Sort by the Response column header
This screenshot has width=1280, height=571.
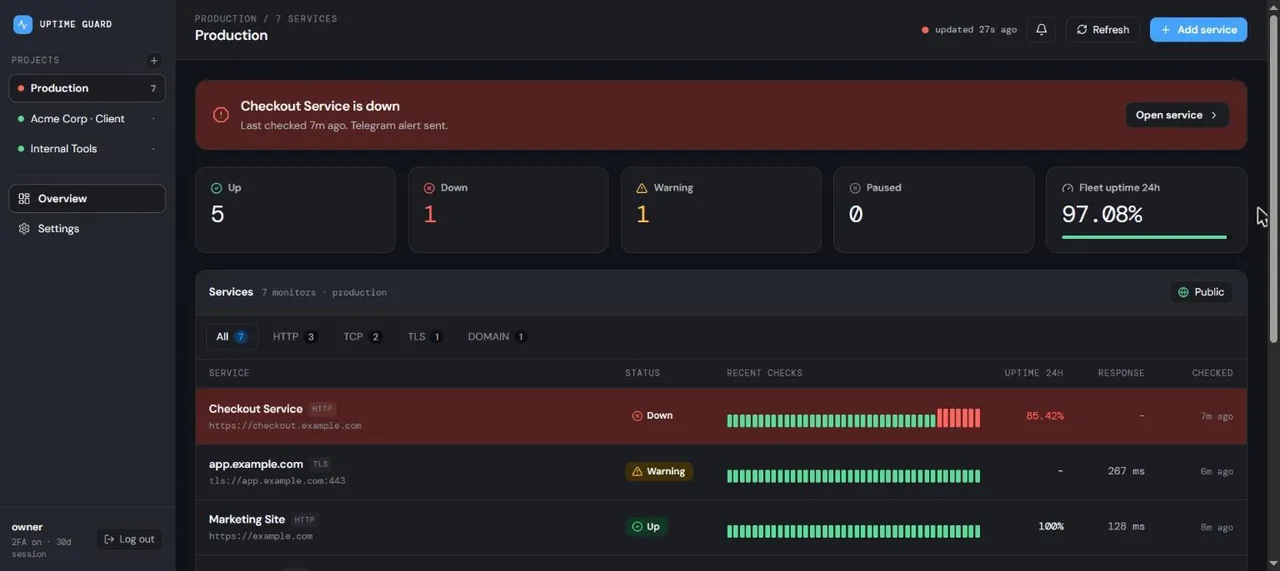tap(1121, 373)
